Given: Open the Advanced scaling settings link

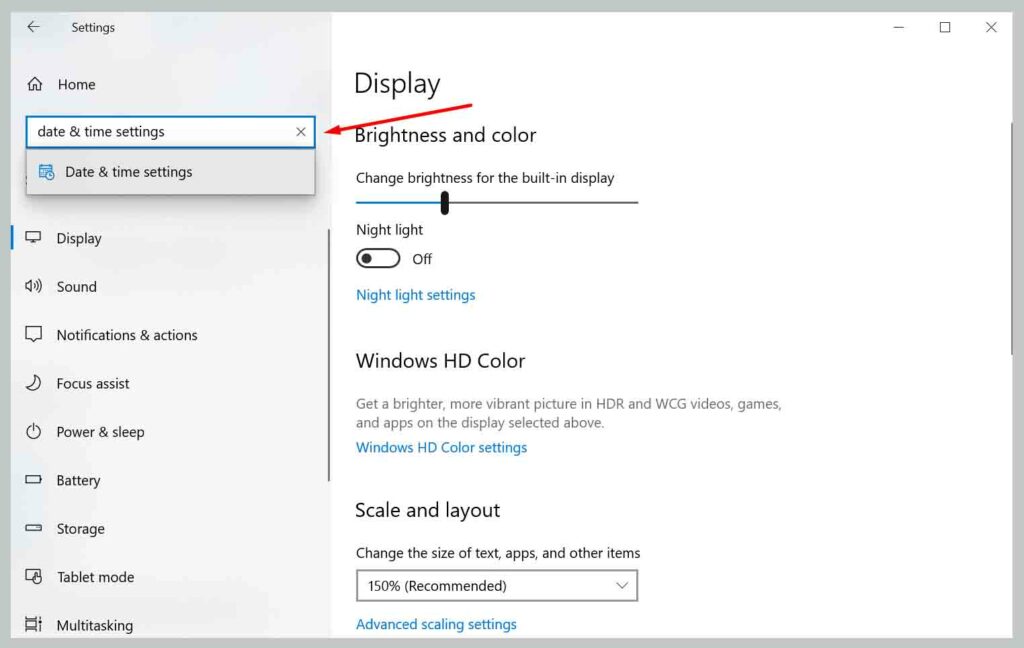Looking at the screenshot, I should (x=436, y=624).
